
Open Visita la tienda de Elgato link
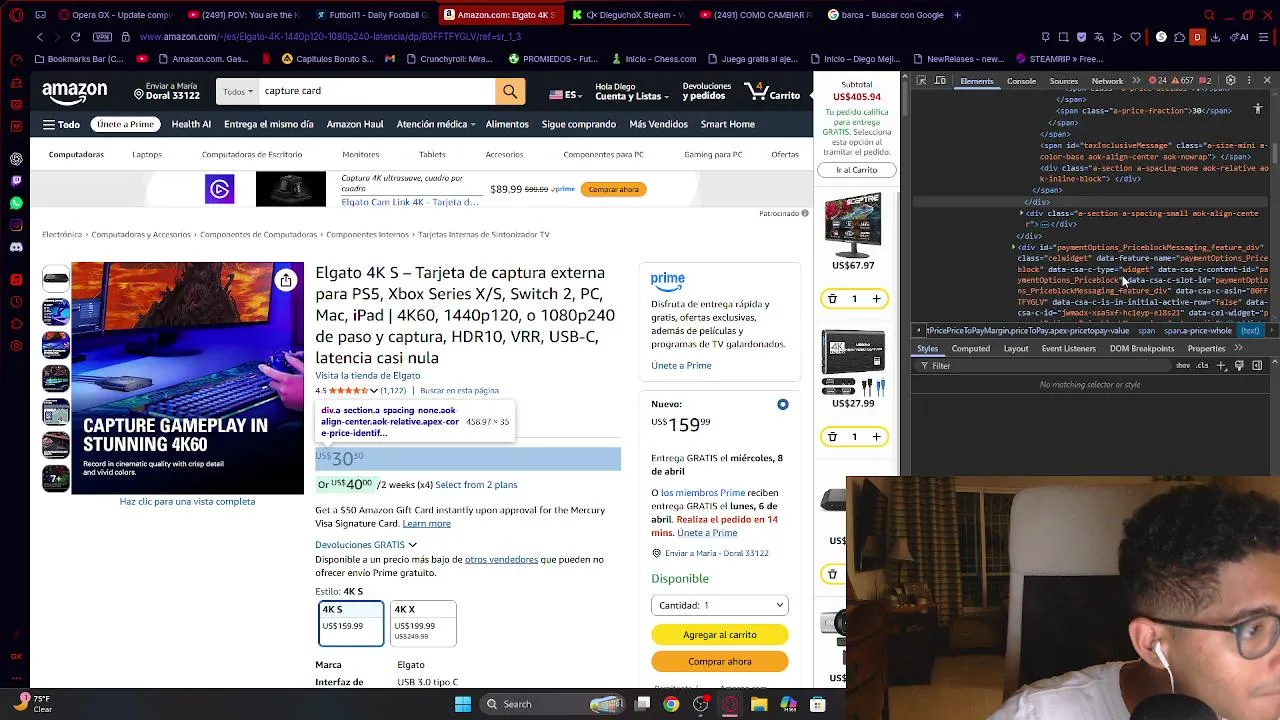(367, 376)
